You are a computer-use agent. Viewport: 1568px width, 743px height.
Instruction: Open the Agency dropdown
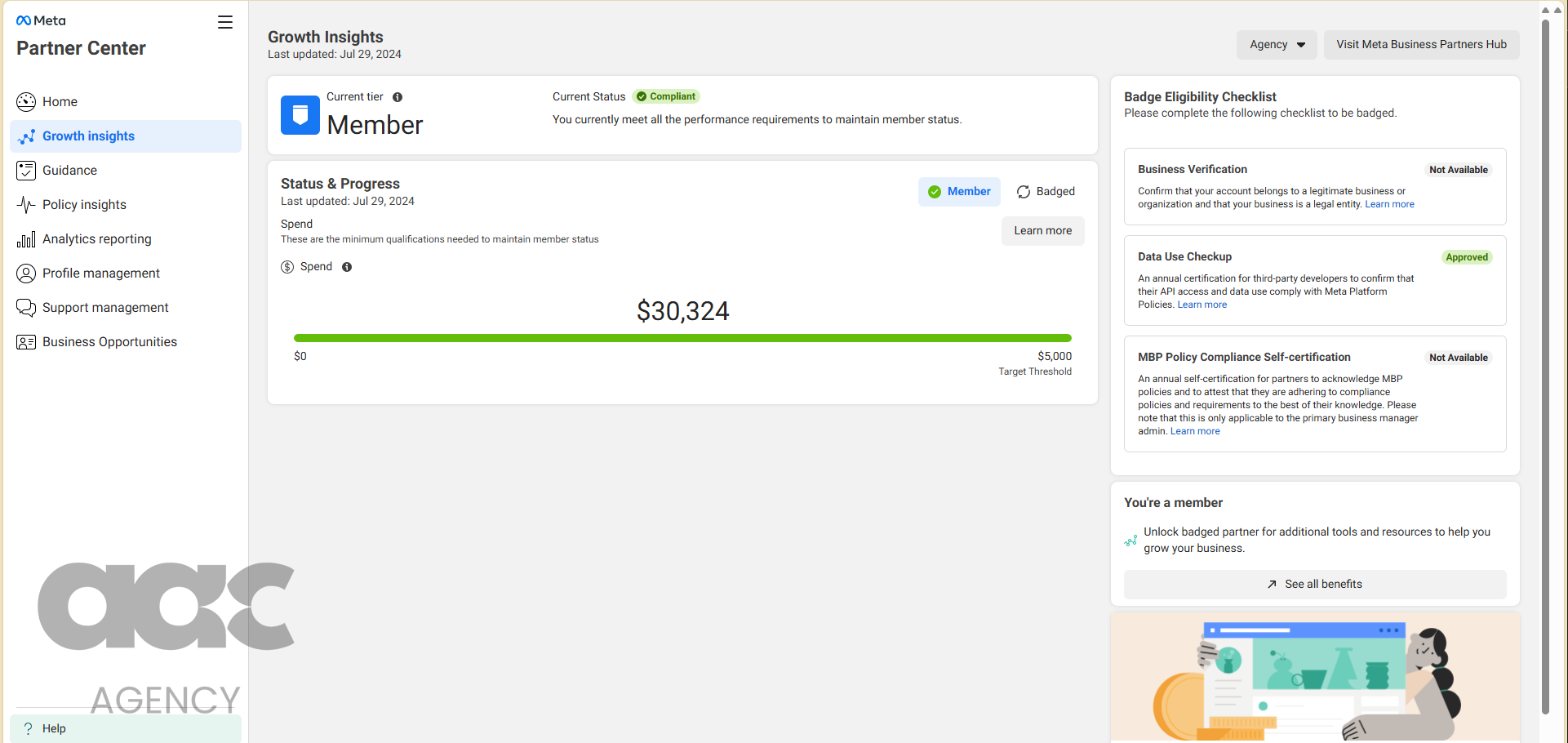point(1277,45)
